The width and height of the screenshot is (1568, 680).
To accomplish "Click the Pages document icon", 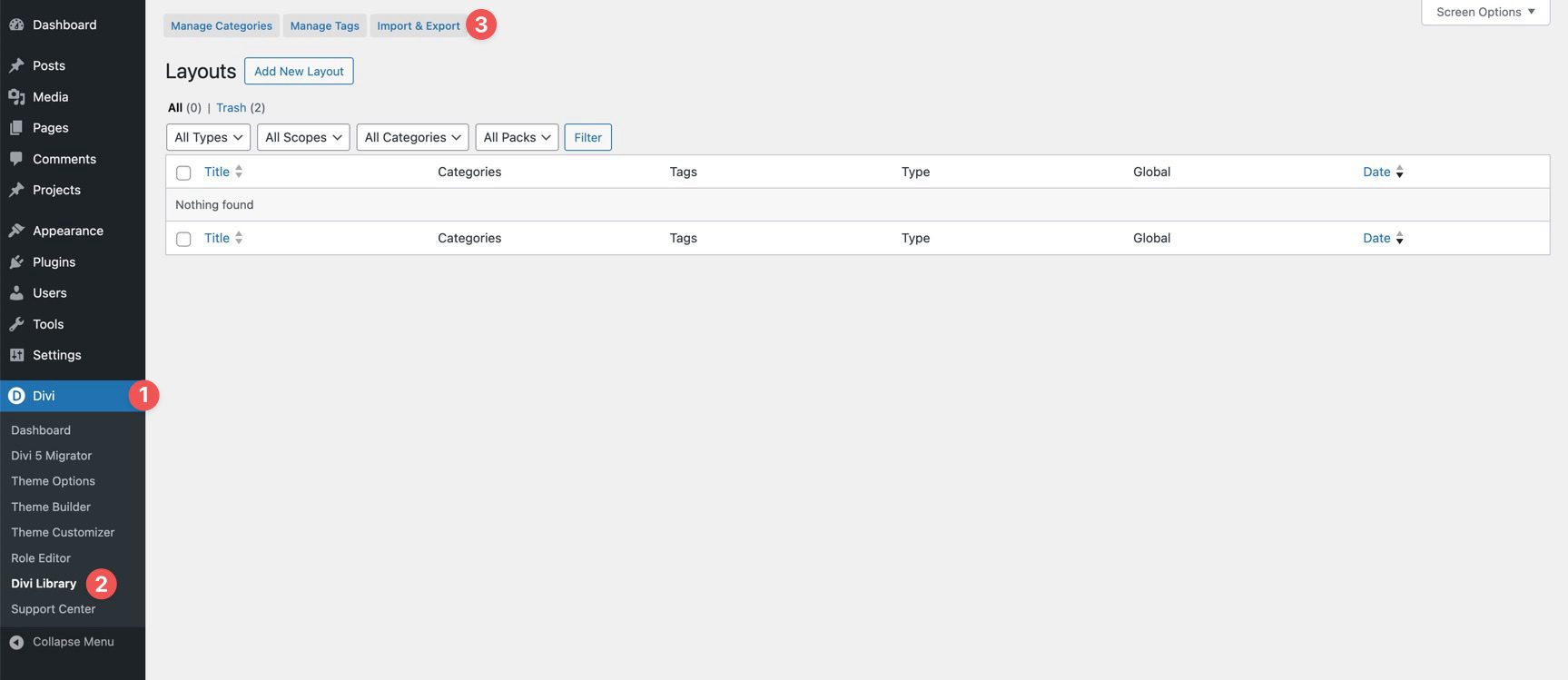I will point(16,128).
